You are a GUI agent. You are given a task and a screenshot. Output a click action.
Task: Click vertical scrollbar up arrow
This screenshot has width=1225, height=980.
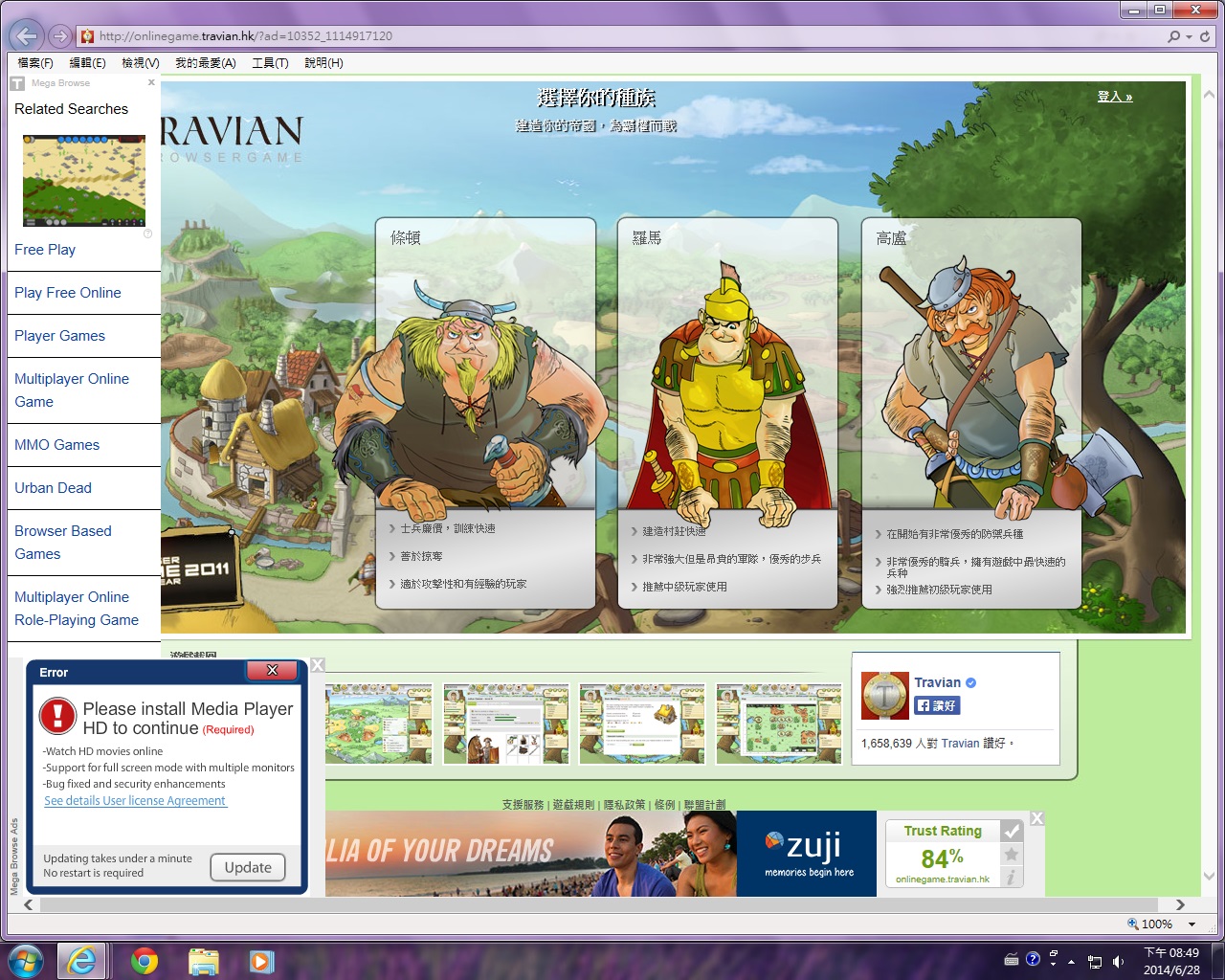1209,96
